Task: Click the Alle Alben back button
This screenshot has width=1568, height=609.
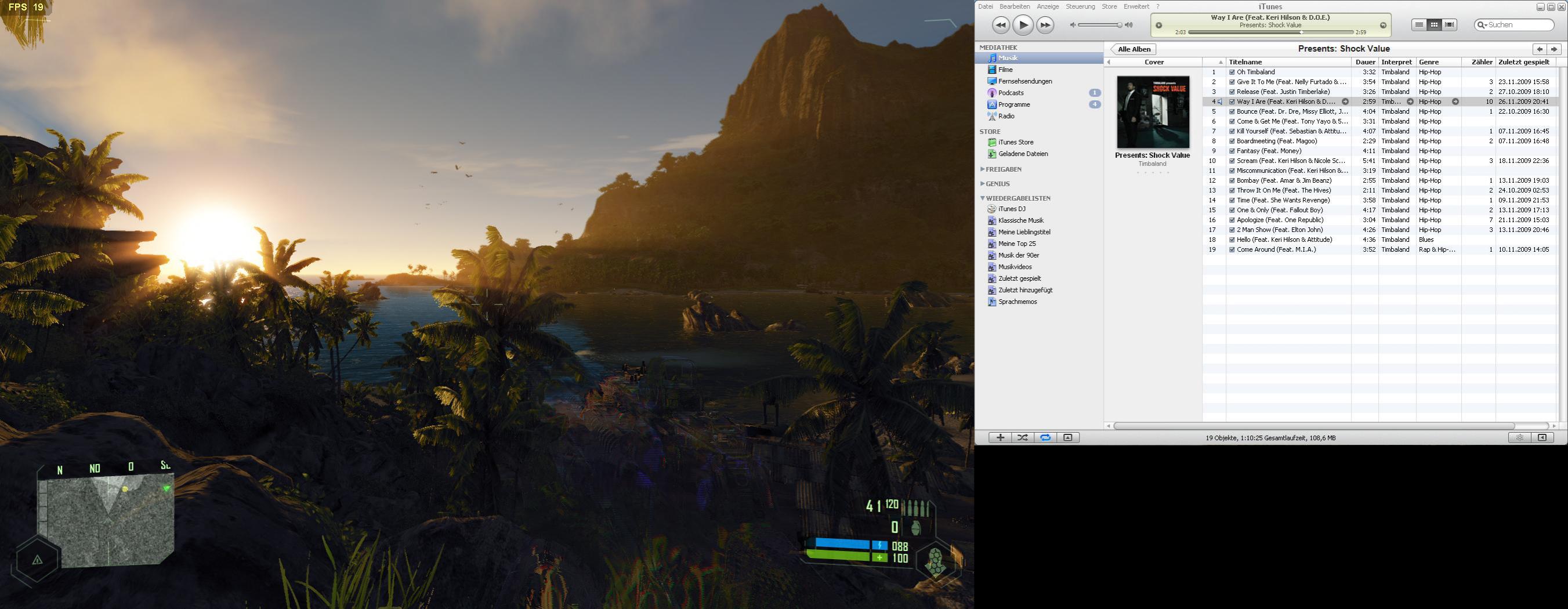Action: coord(1134,49)
